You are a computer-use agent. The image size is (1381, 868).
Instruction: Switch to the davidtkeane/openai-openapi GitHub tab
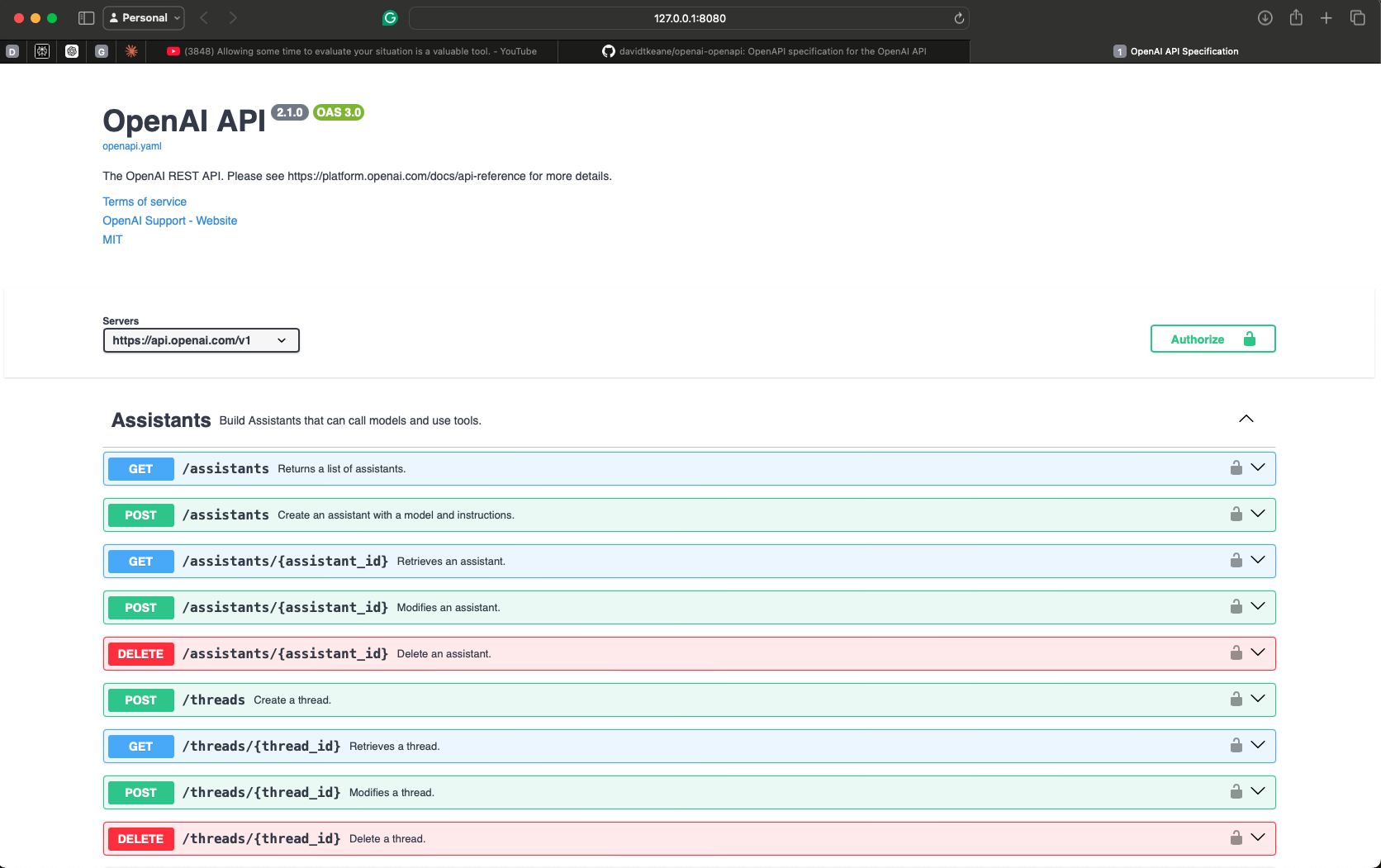pos(764,51)
